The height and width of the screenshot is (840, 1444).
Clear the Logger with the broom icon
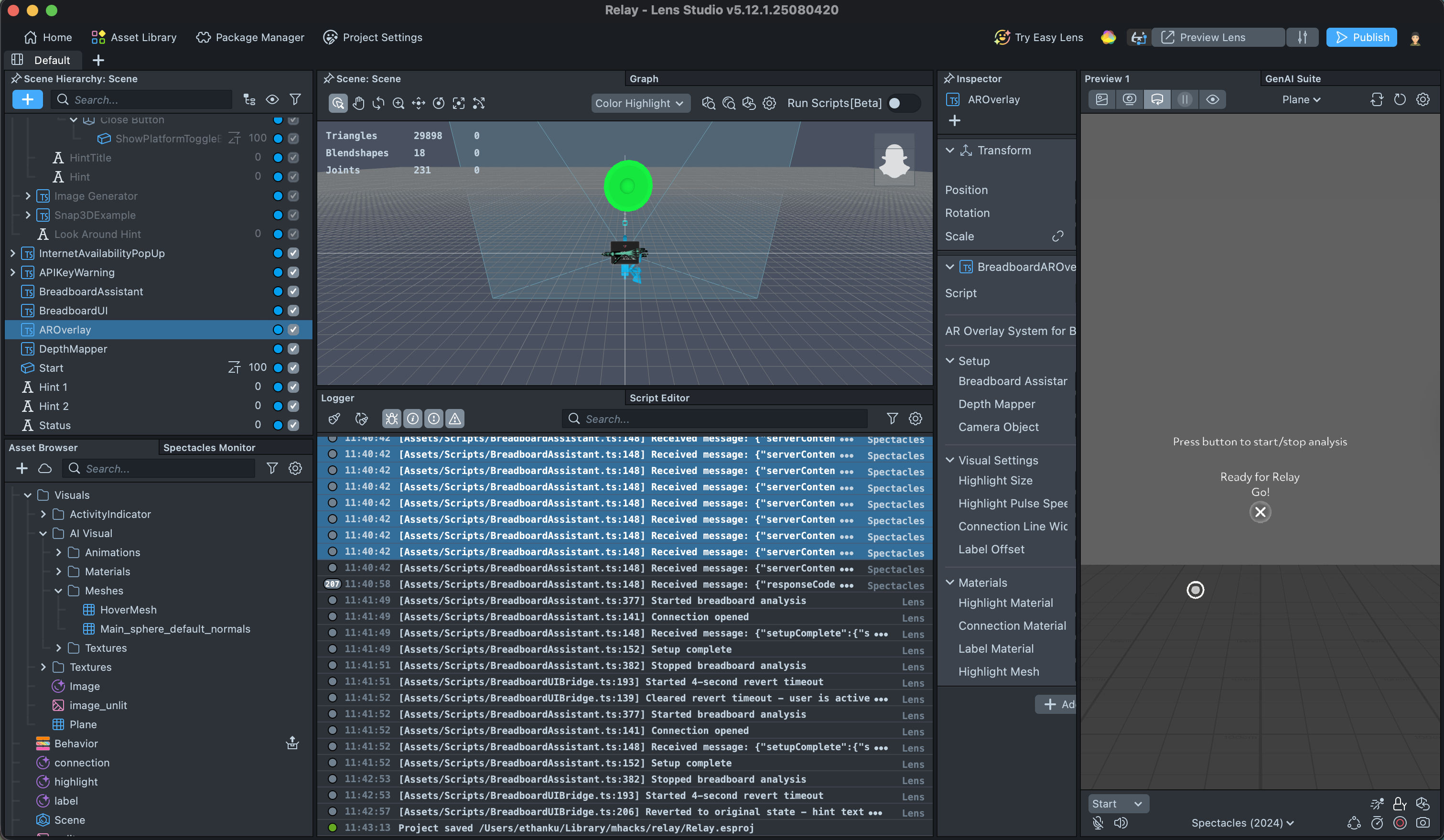(x=334, y=419)
